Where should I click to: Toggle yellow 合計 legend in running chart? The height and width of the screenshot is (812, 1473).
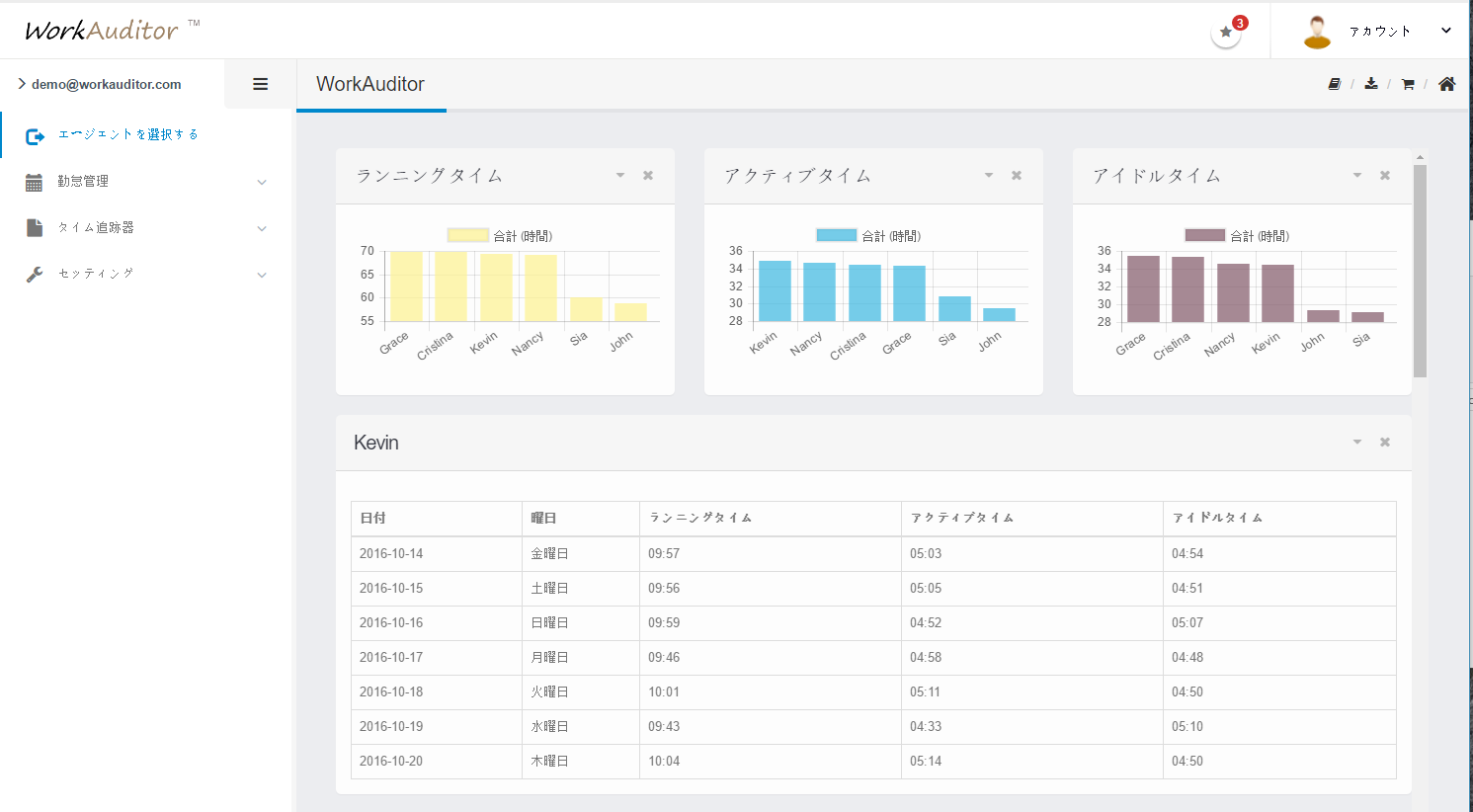[500, 236]
